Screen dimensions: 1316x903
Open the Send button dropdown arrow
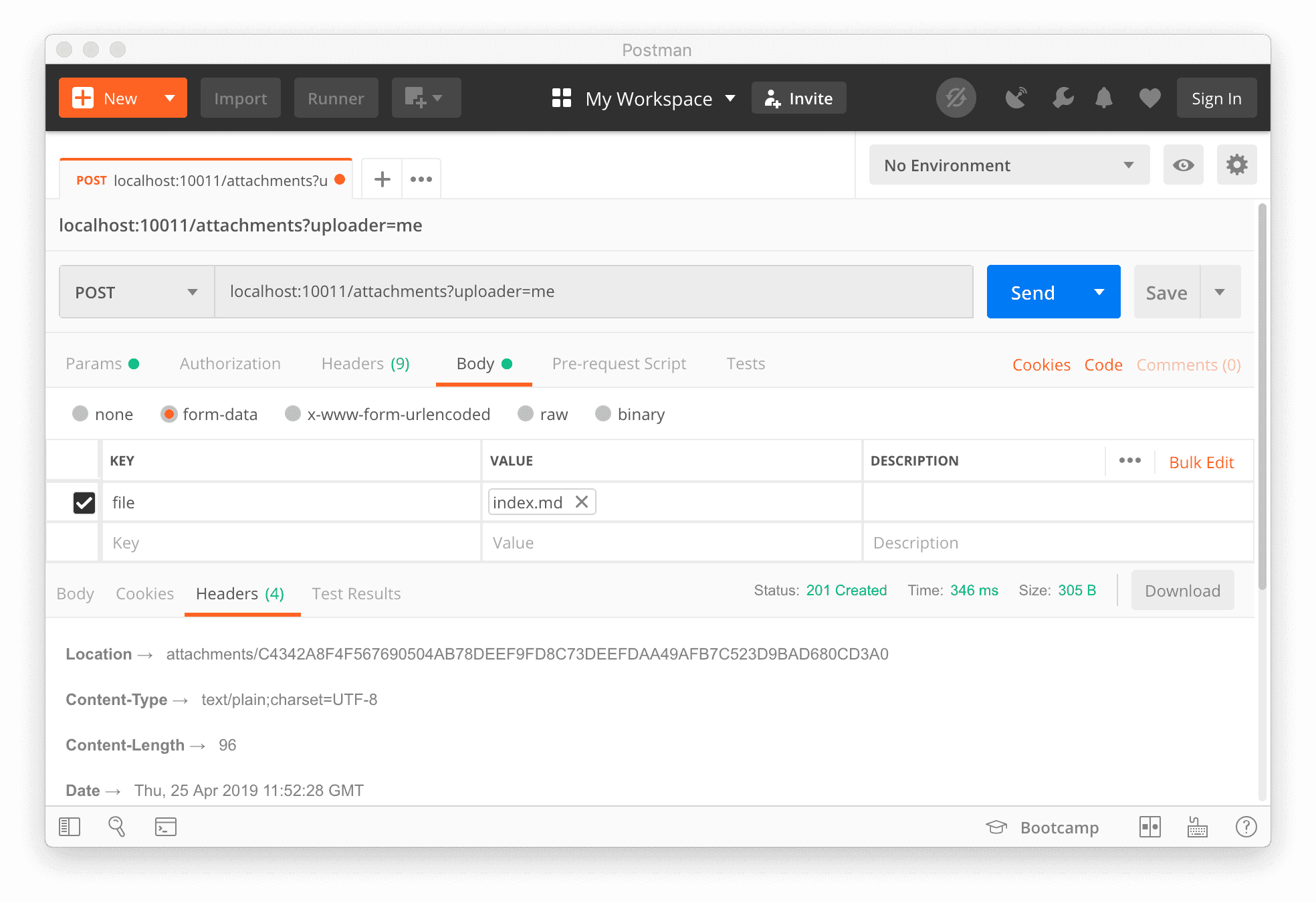pyautogui.click(x=1099, y=292)
